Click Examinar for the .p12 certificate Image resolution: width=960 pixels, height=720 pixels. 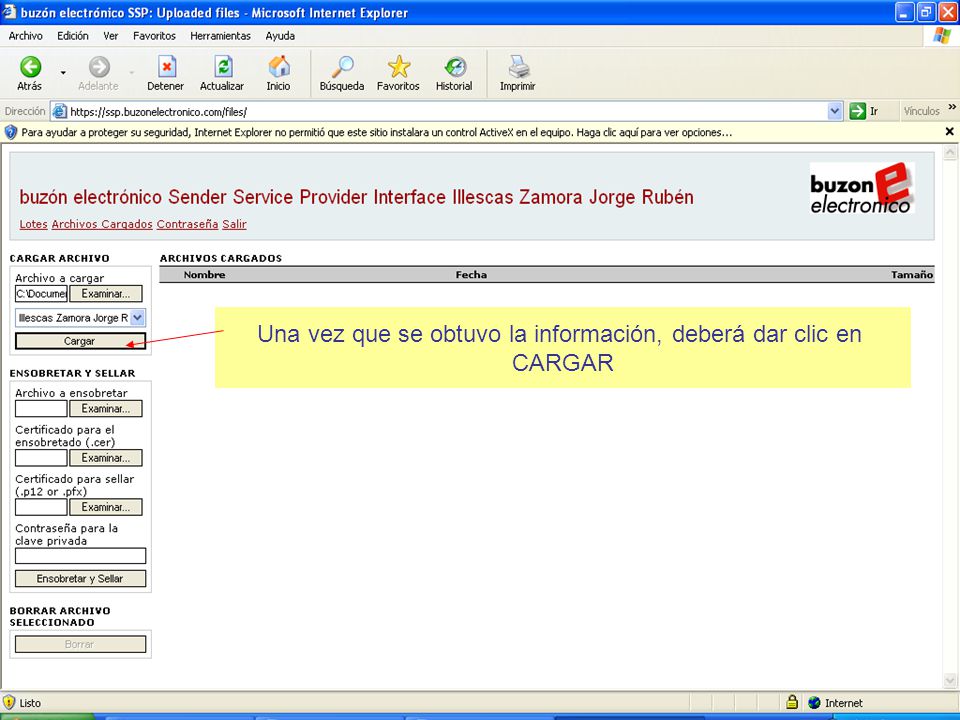(105, 507)
